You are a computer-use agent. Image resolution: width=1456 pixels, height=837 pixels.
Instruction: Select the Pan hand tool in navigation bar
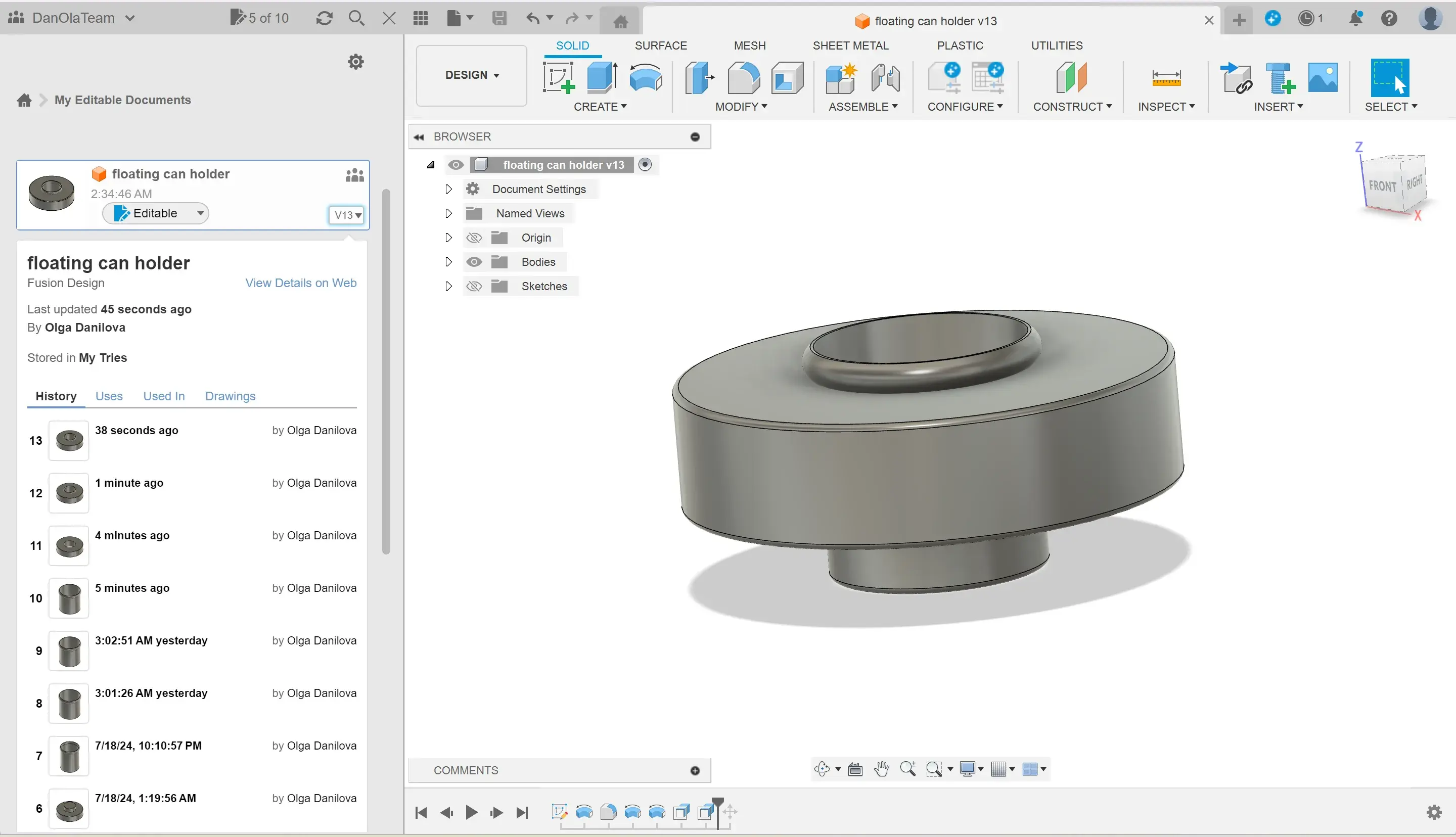pyautogui.click(x=881, y=769)
